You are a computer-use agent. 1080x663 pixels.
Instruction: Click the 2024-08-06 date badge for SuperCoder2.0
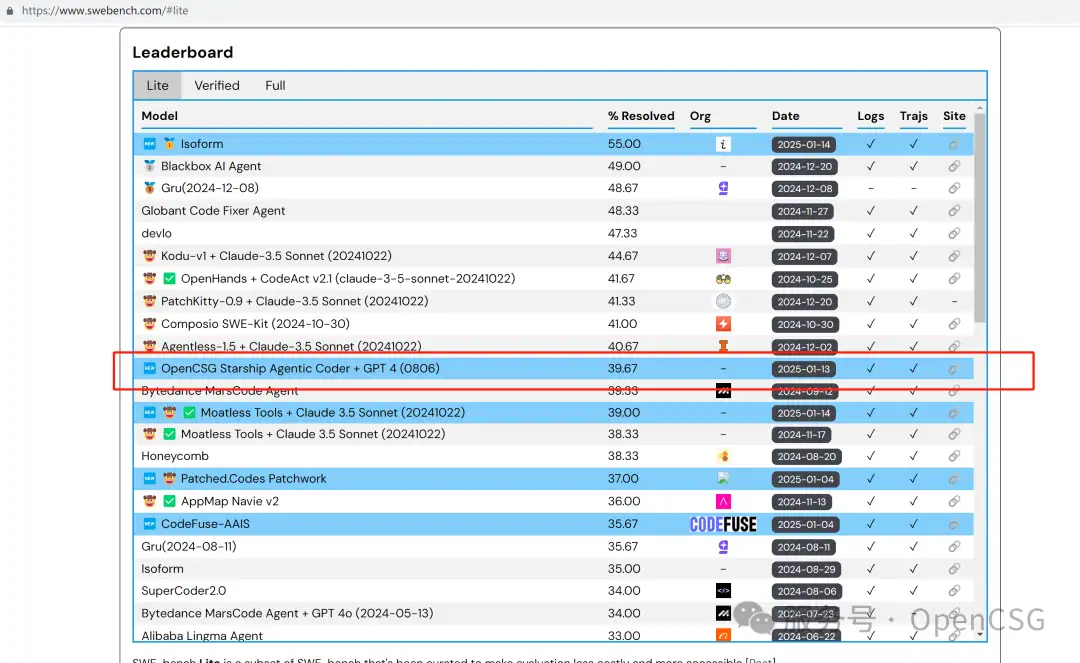point(807,591)
